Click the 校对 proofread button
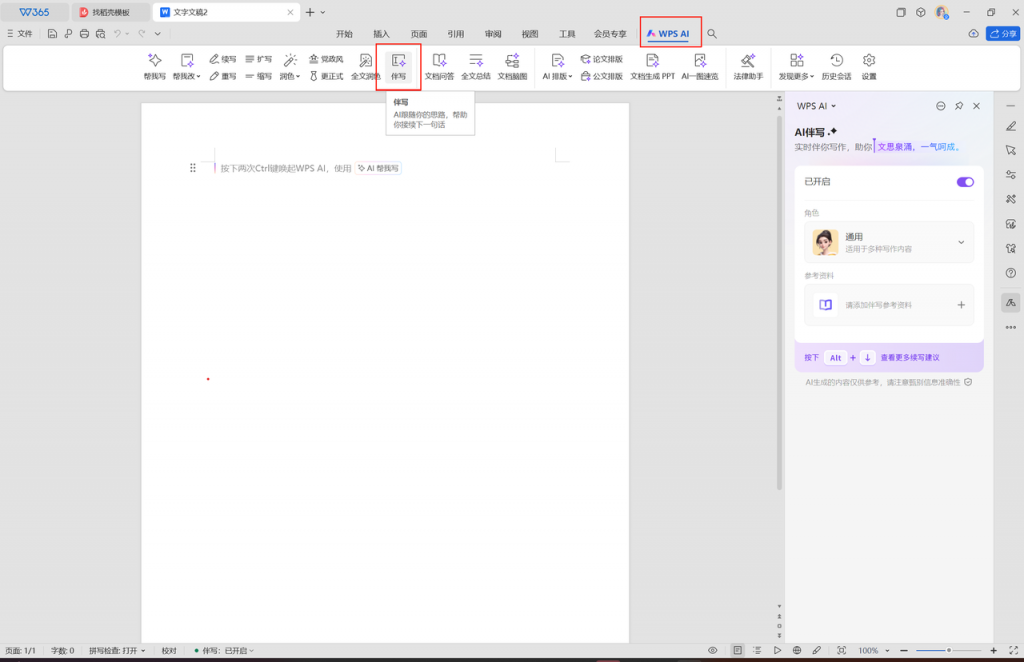The height and width of the screenshot is (662, 1024). [x=169, y=650]
